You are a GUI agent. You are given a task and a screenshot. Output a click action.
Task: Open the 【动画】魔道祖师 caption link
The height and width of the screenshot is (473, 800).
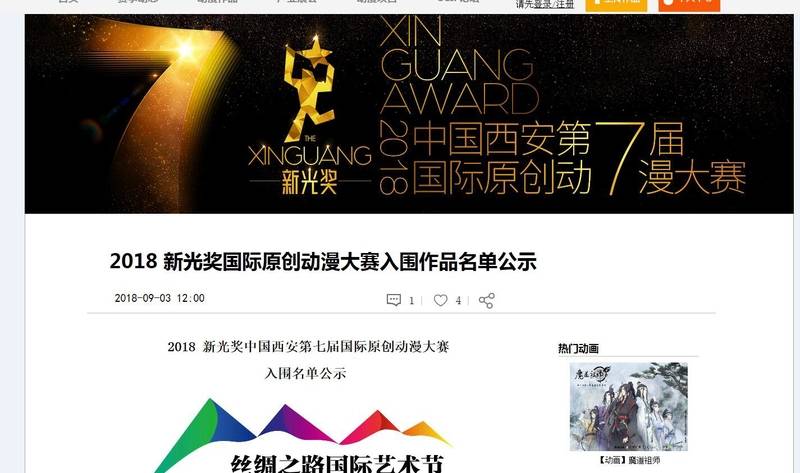click(x=629, y=460)
